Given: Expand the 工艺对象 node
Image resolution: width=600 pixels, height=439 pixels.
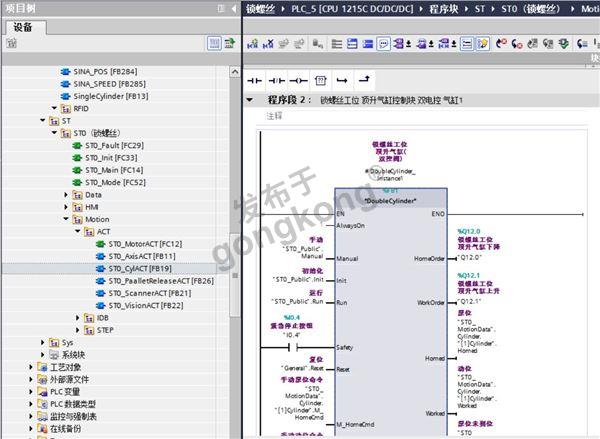Looking at the screenshot, I should coord(31,367).
